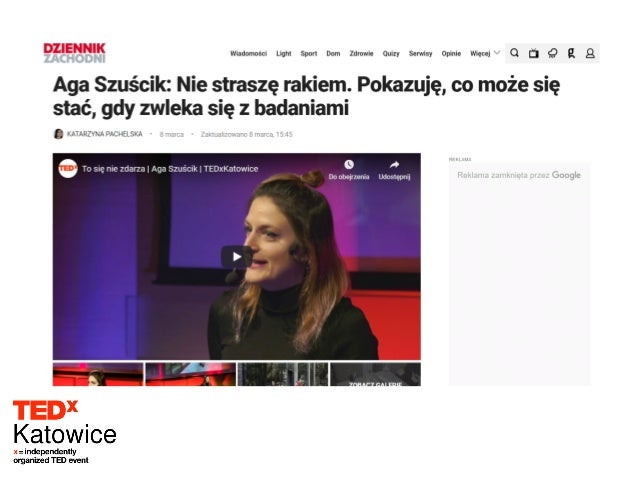This screenshot has height=479, width=638.
Task: Click the video title To się nie zdarza
Action: [x=170, y=168]
